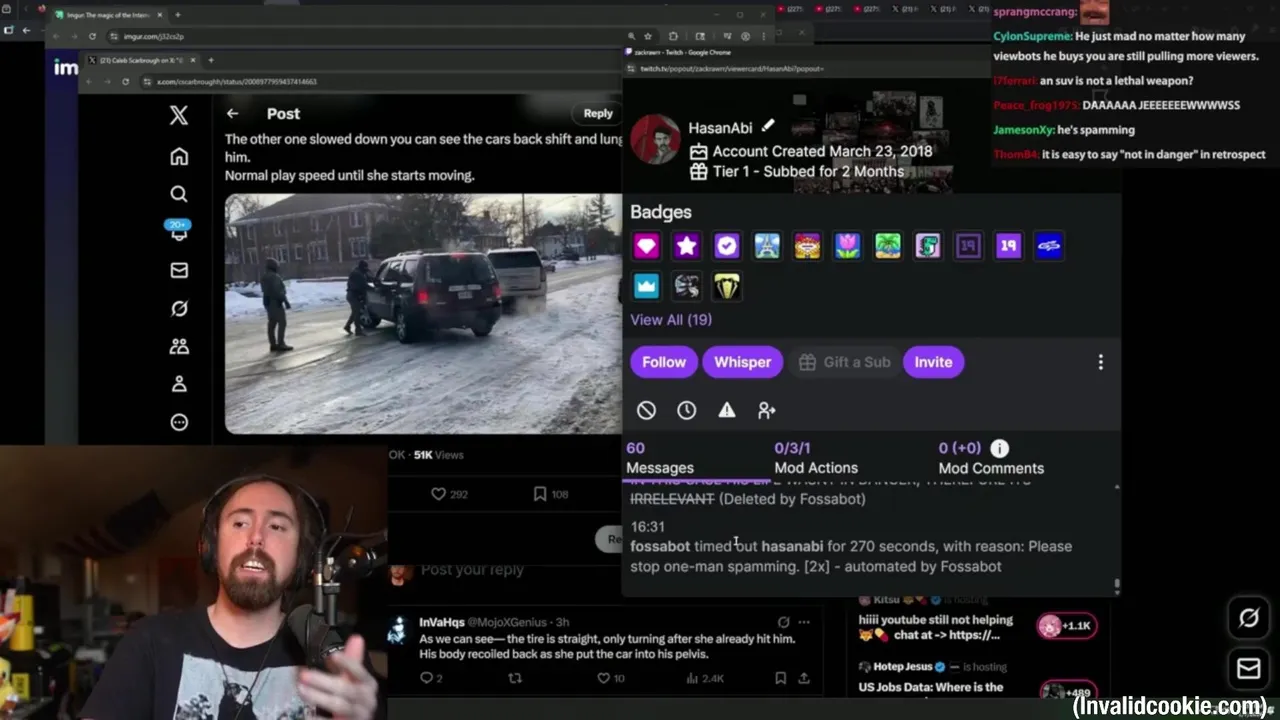Add user as mod icon
The height and width of the screenshot is (720, 1280).
(767, 410)
